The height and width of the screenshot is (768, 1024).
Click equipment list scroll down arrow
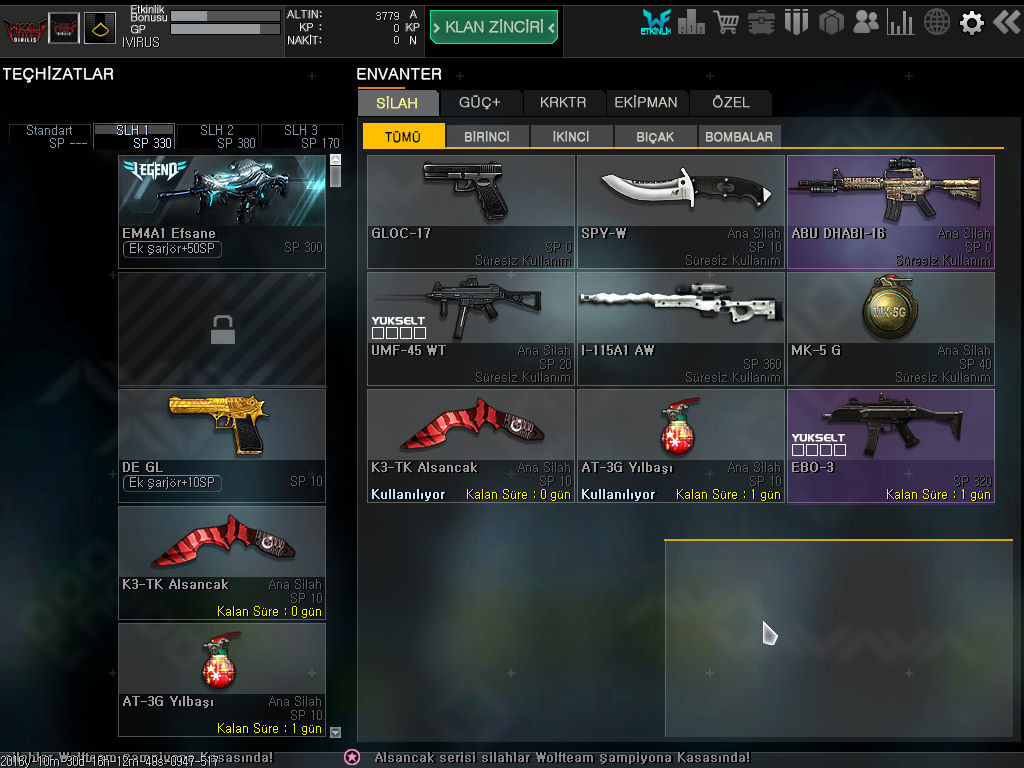coord(336,732)
